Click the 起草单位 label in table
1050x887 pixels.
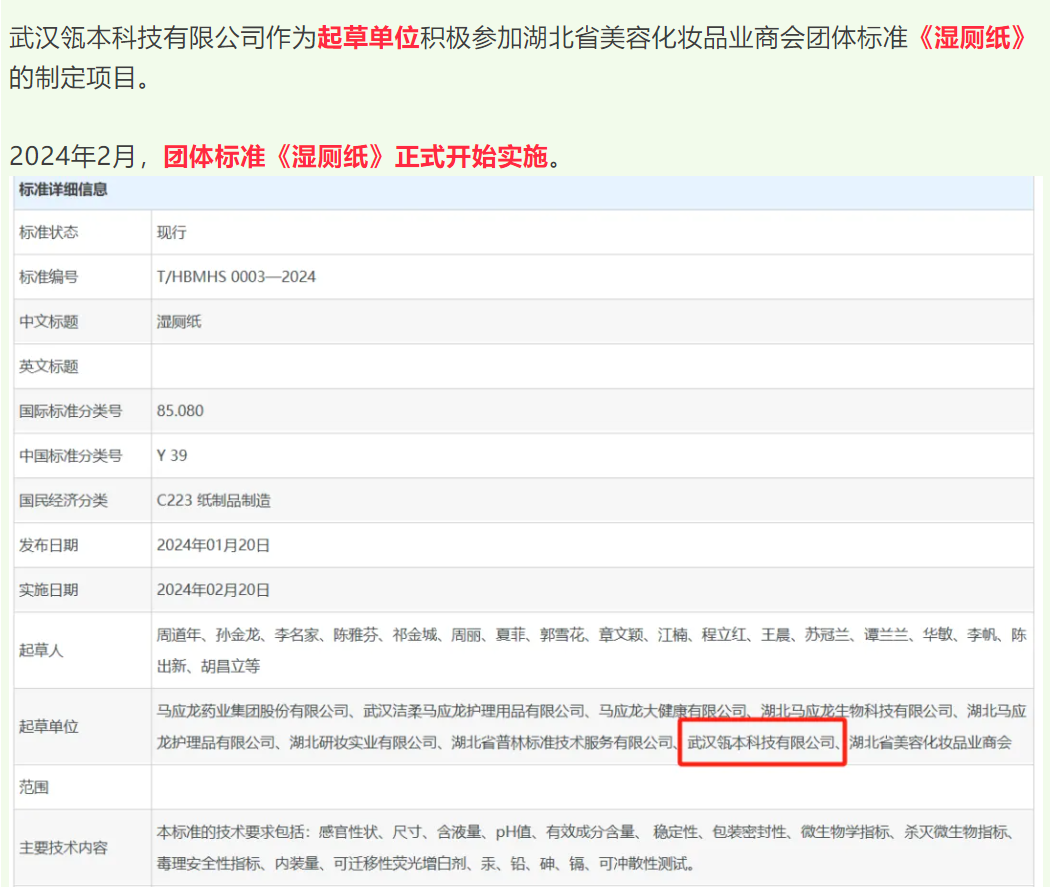(x=49, y=726)
